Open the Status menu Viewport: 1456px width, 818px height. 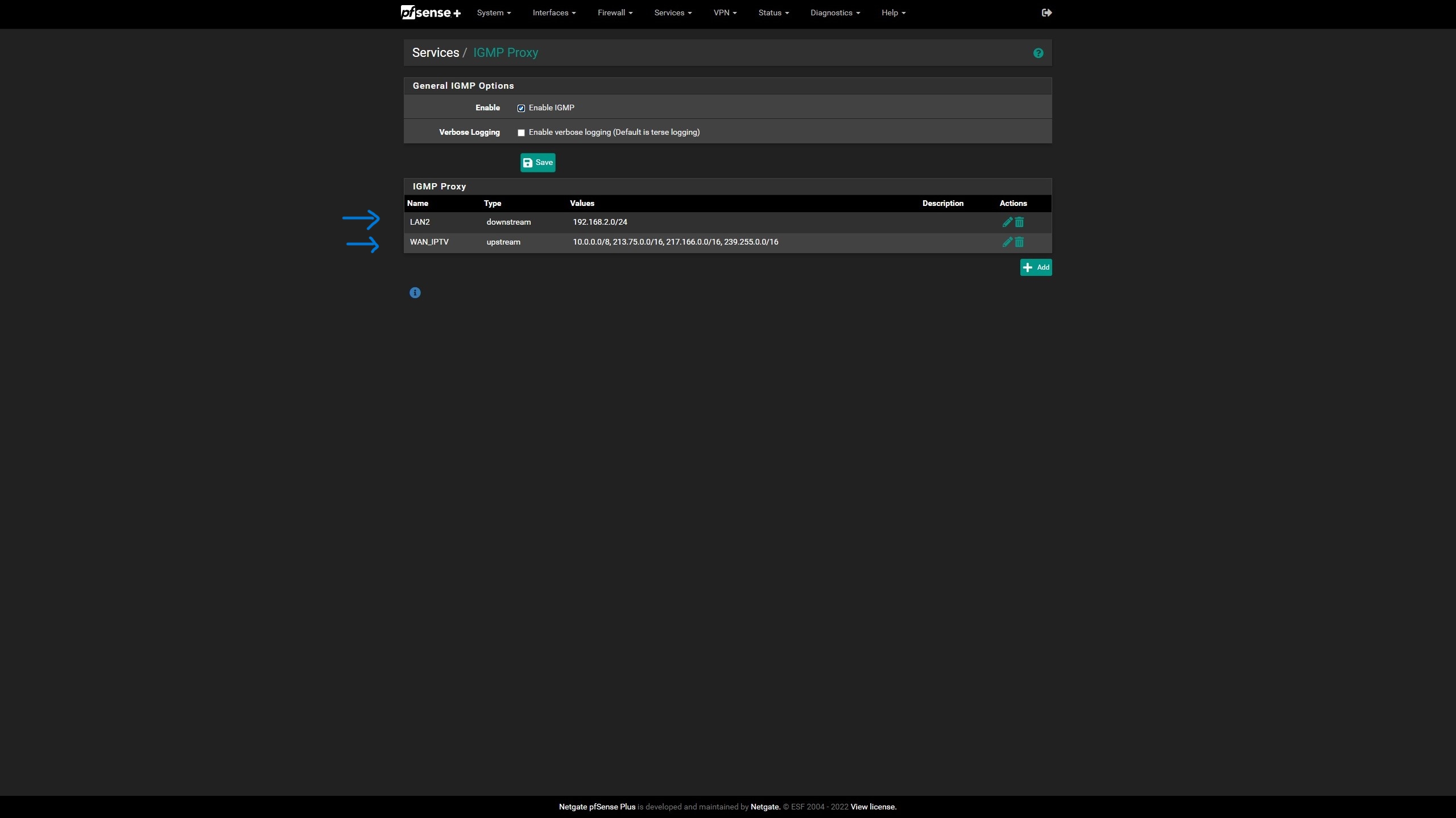click(773, 13)
